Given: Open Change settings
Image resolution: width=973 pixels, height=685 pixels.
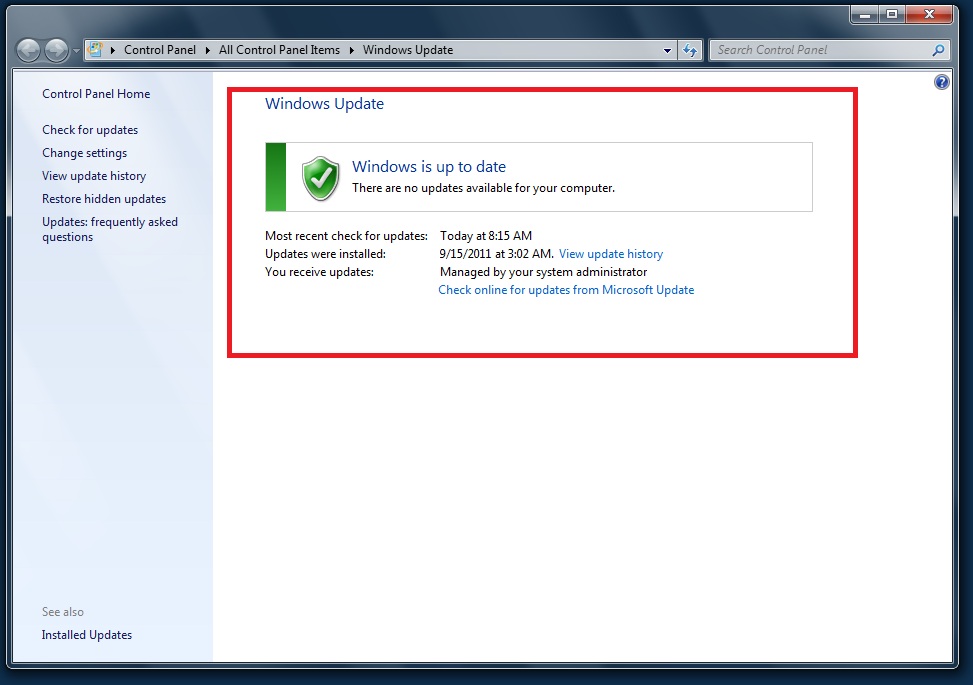Looking at the screenshot, I should (x=84, y=153).
